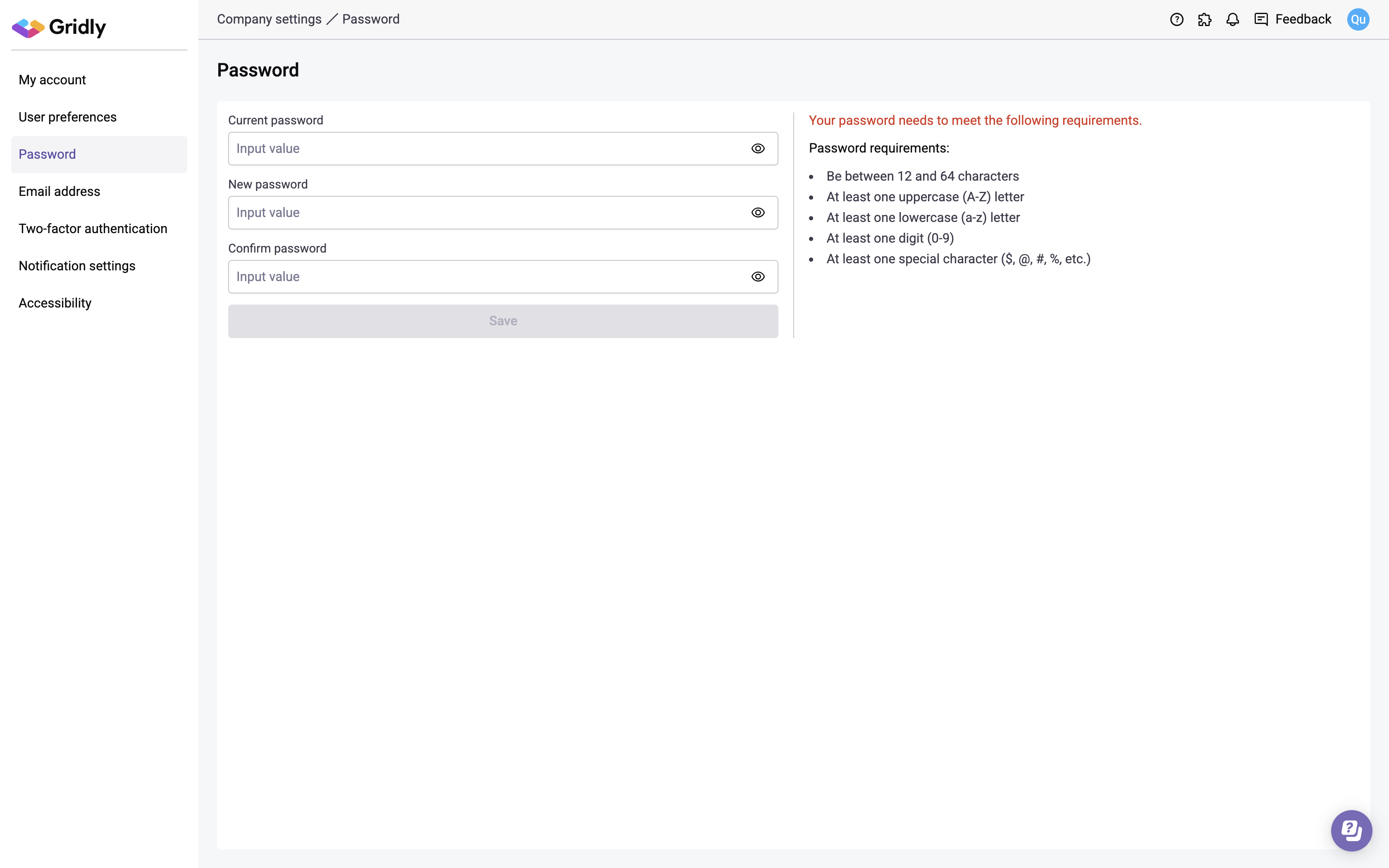The height and width of the screenshot is (868, 1389).
Task: Click the Gridly logo
Action: point(59,27)
